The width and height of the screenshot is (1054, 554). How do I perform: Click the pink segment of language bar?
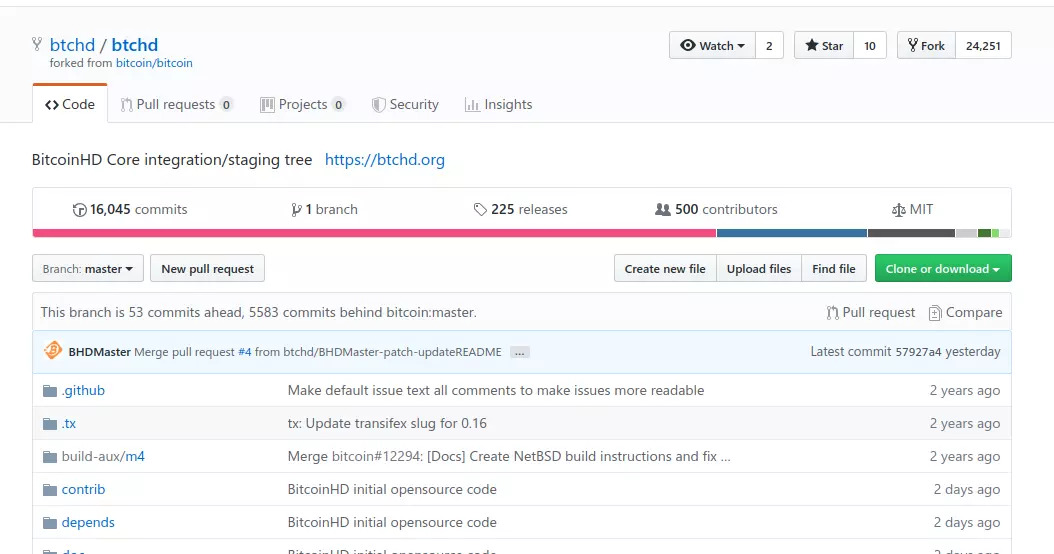374,233
